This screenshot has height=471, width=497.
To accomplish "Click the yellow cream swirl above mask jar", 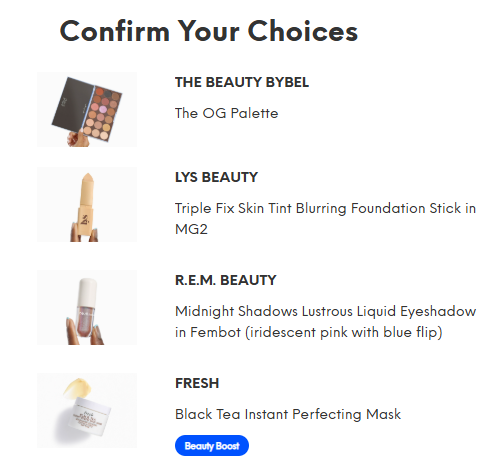I will (77, 389).
